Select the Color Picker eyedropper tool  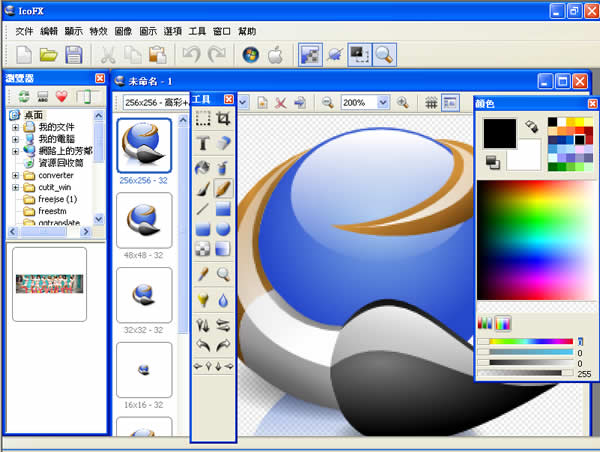tap(203, 274)
